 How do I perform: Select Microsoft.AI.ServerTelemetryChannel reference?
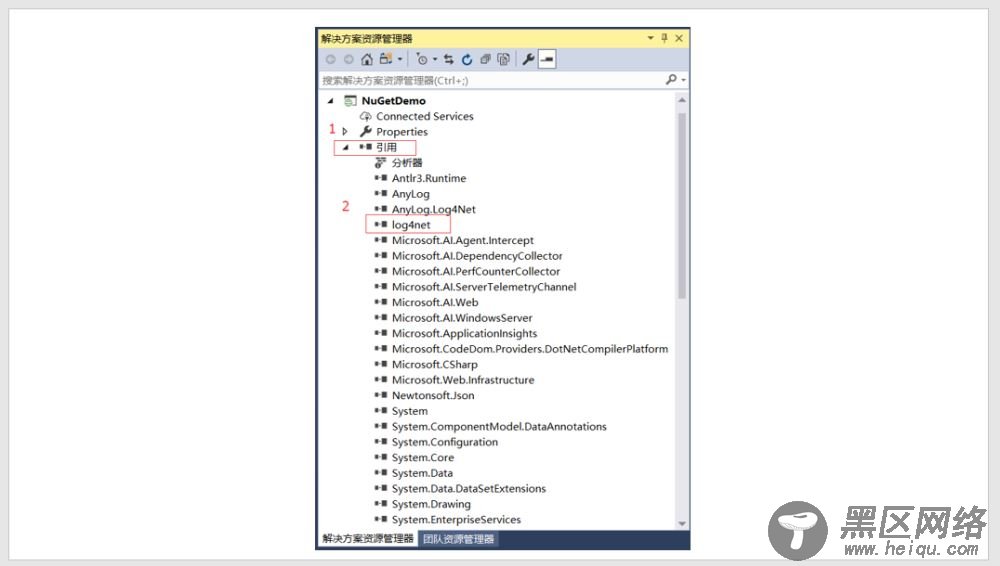point(484,287)
